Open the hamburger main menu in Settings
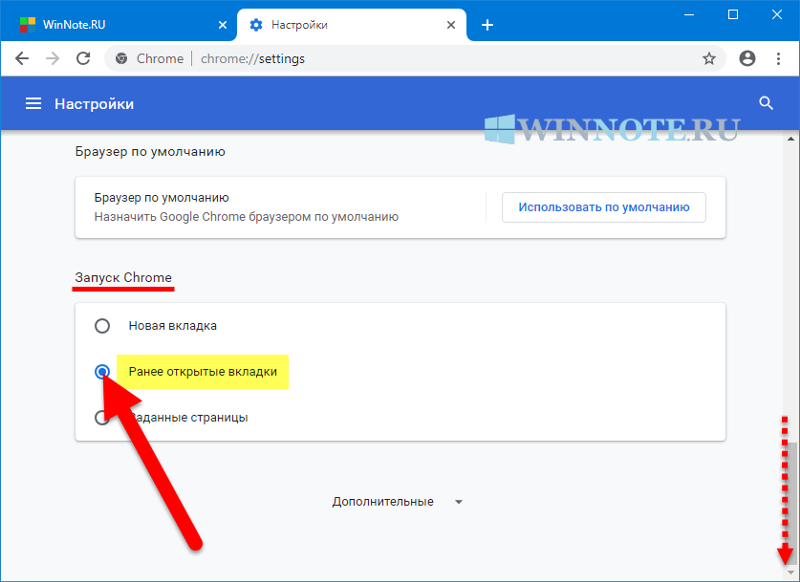The width and height of the screenshot is (800, 582). 34,104
